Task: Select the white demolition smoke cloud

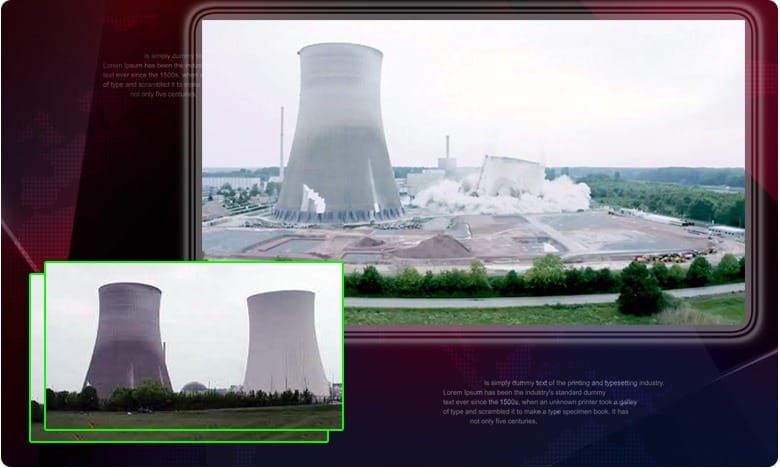Action: pos(540,193)
